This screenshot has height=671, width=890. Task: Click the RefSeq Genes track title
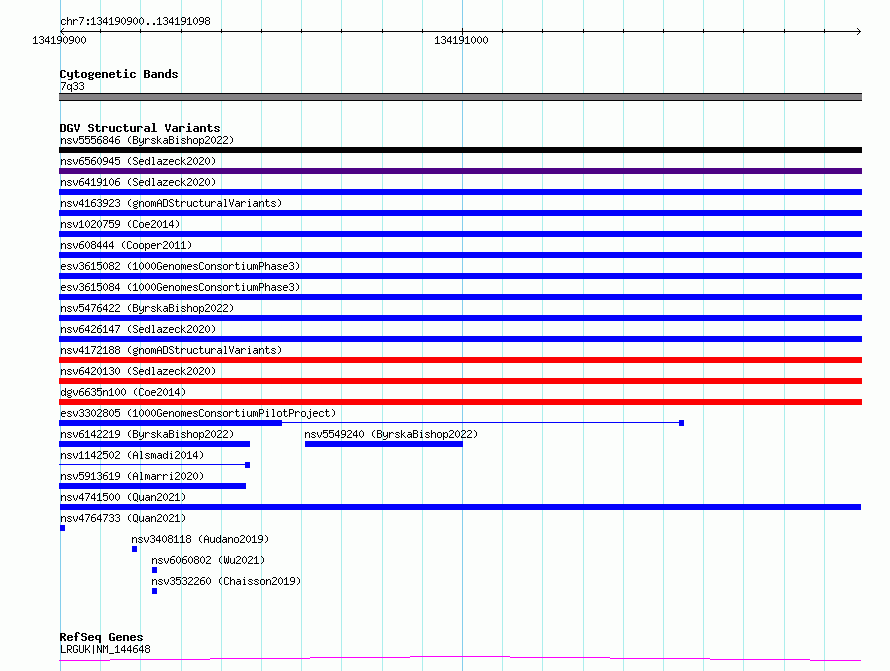(x=101, y=637)
